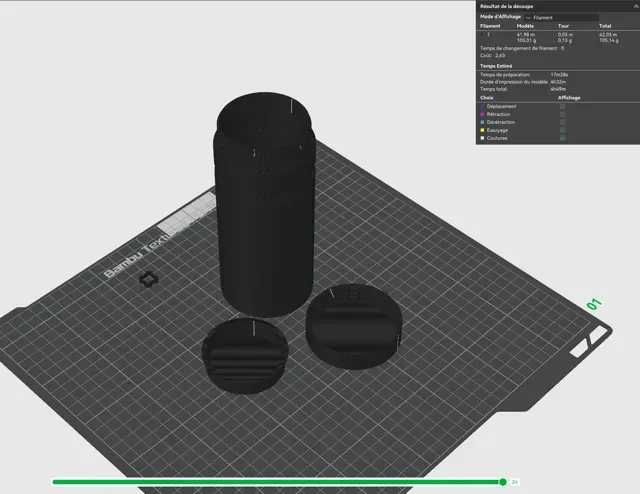Viewport: 640px width, 494px height.
Task: Click the Affichage column header
Action: point(569,98)
